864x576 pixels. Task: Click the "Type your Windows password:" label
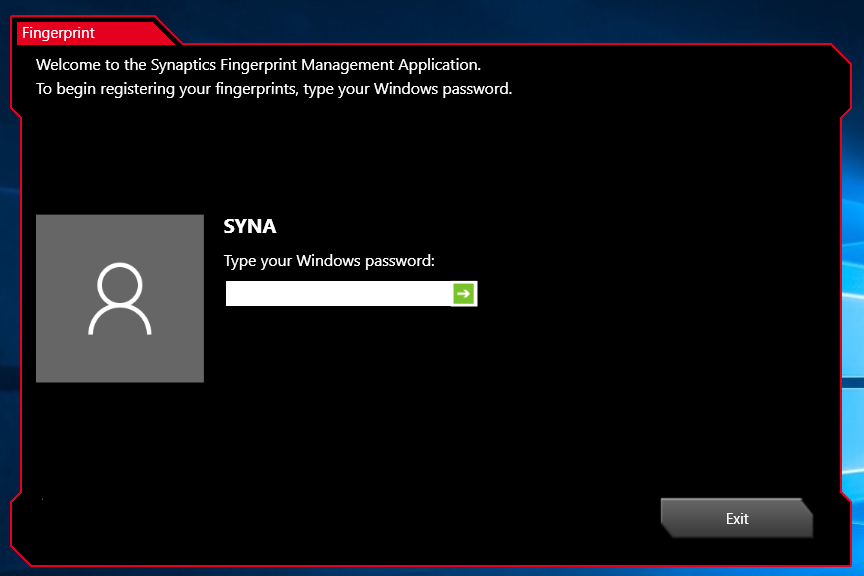pos(329,261)
